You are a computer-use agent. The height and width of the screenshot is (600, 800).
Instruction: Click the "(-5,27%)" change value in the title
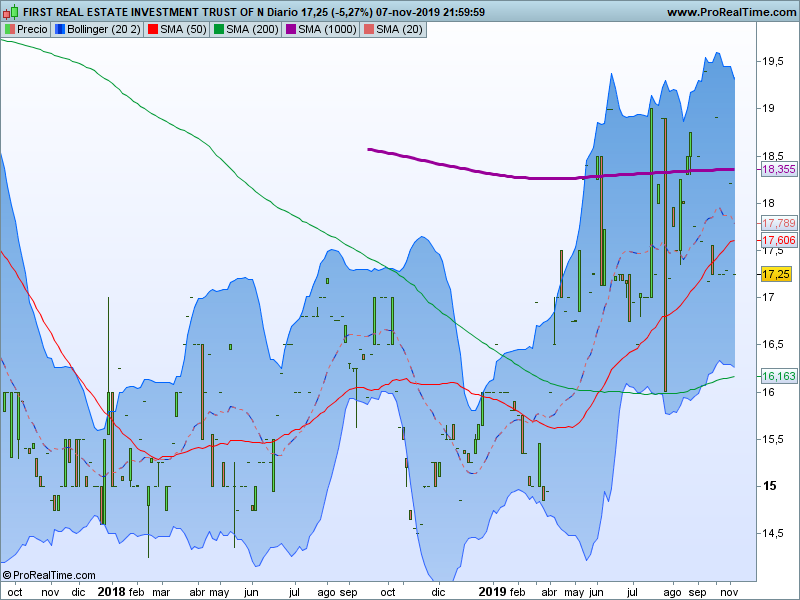tap(352, 12)
